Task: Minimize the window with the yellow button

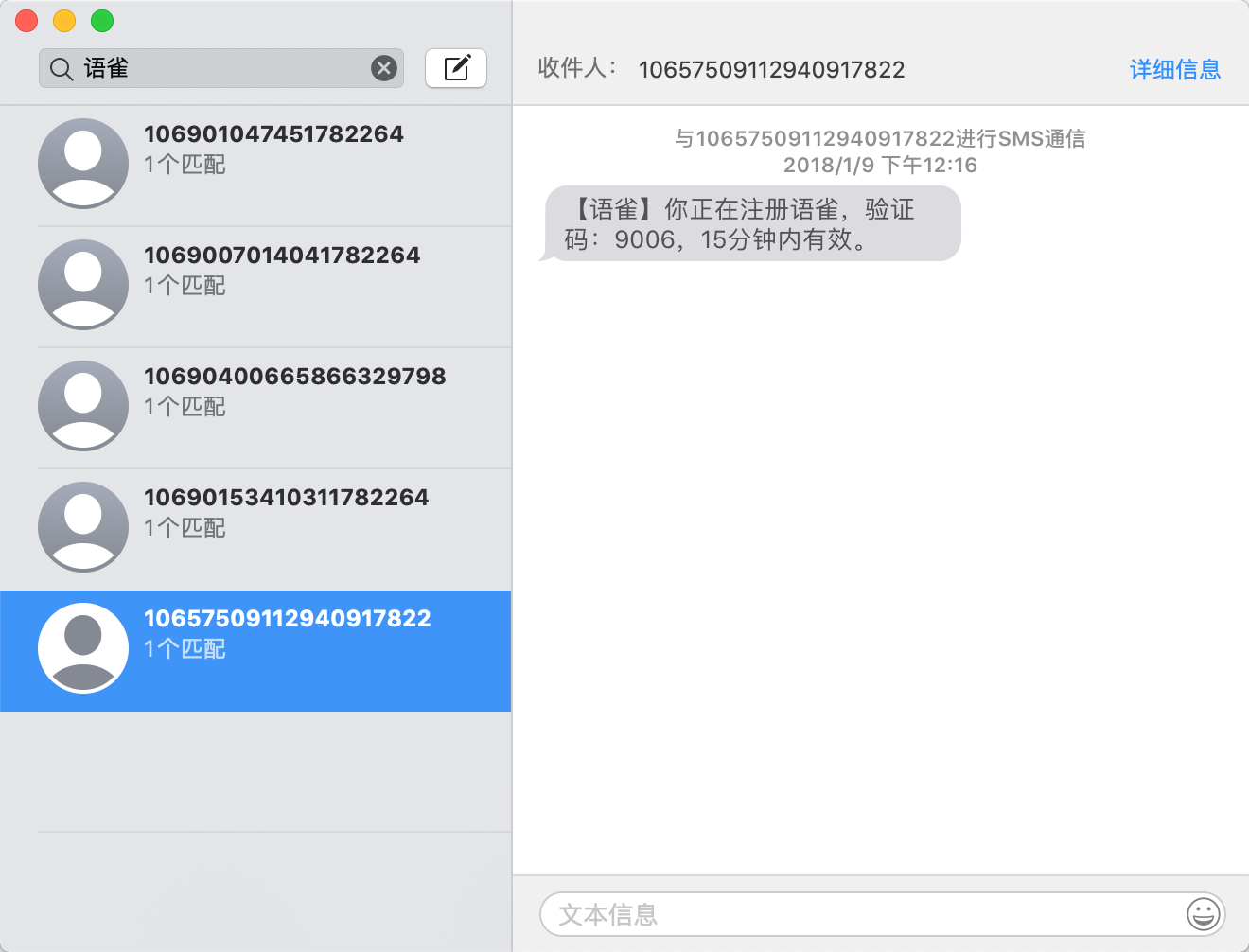Action: point(64,21)
